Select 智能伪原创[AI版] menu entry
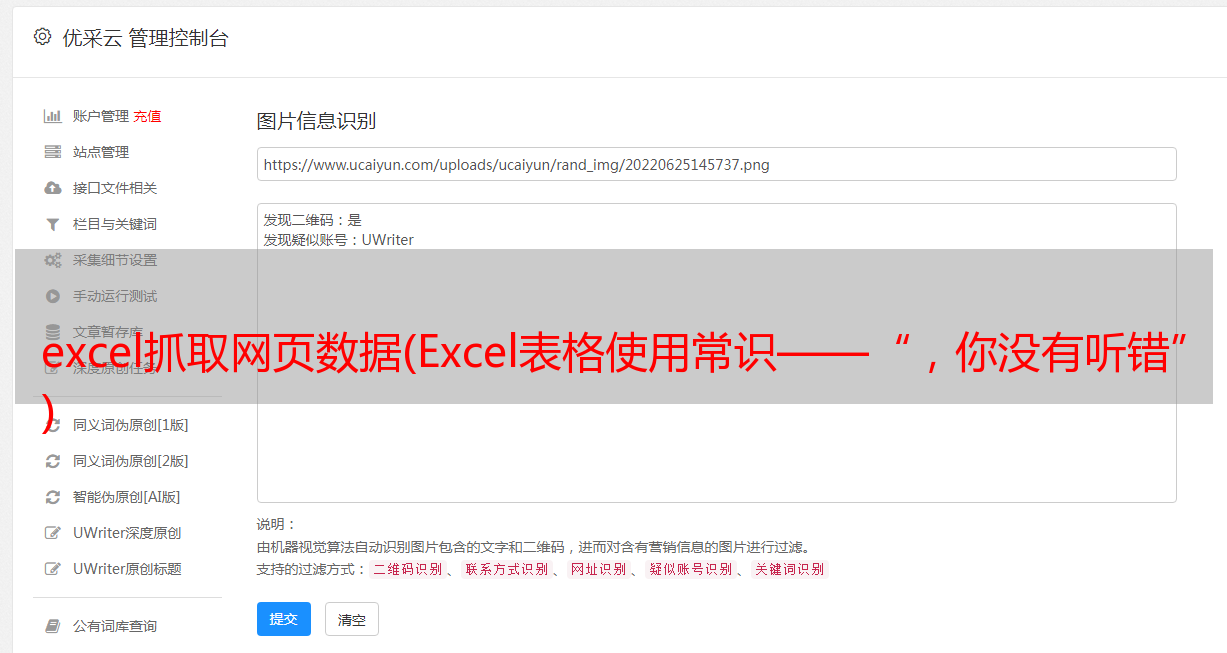 tap(127, 497)
